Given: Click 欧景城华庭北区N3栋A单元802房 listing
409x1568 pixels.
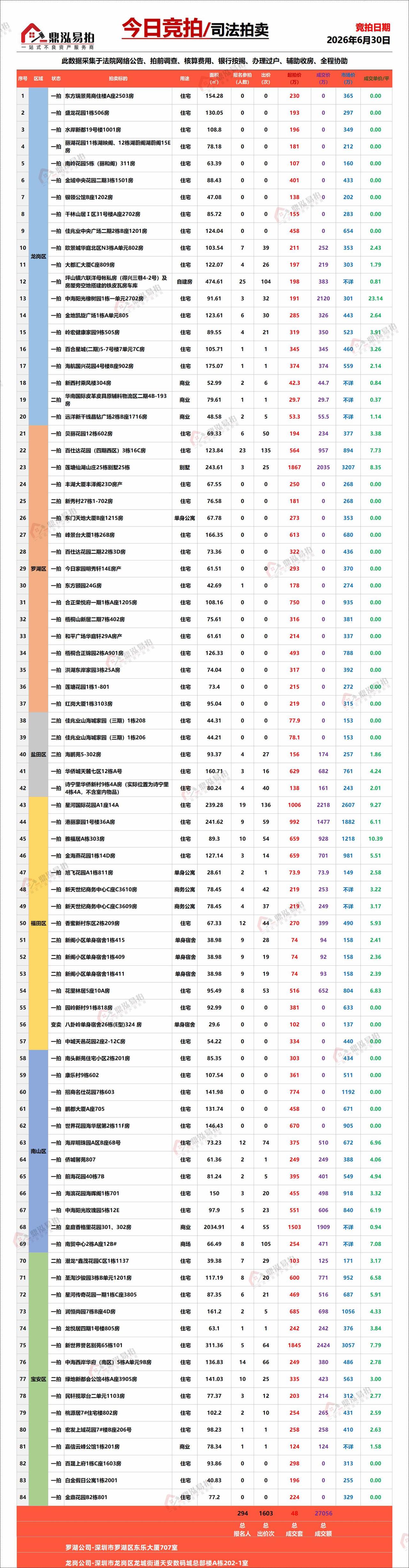Looking at the screenshot, I should point(104,248).
